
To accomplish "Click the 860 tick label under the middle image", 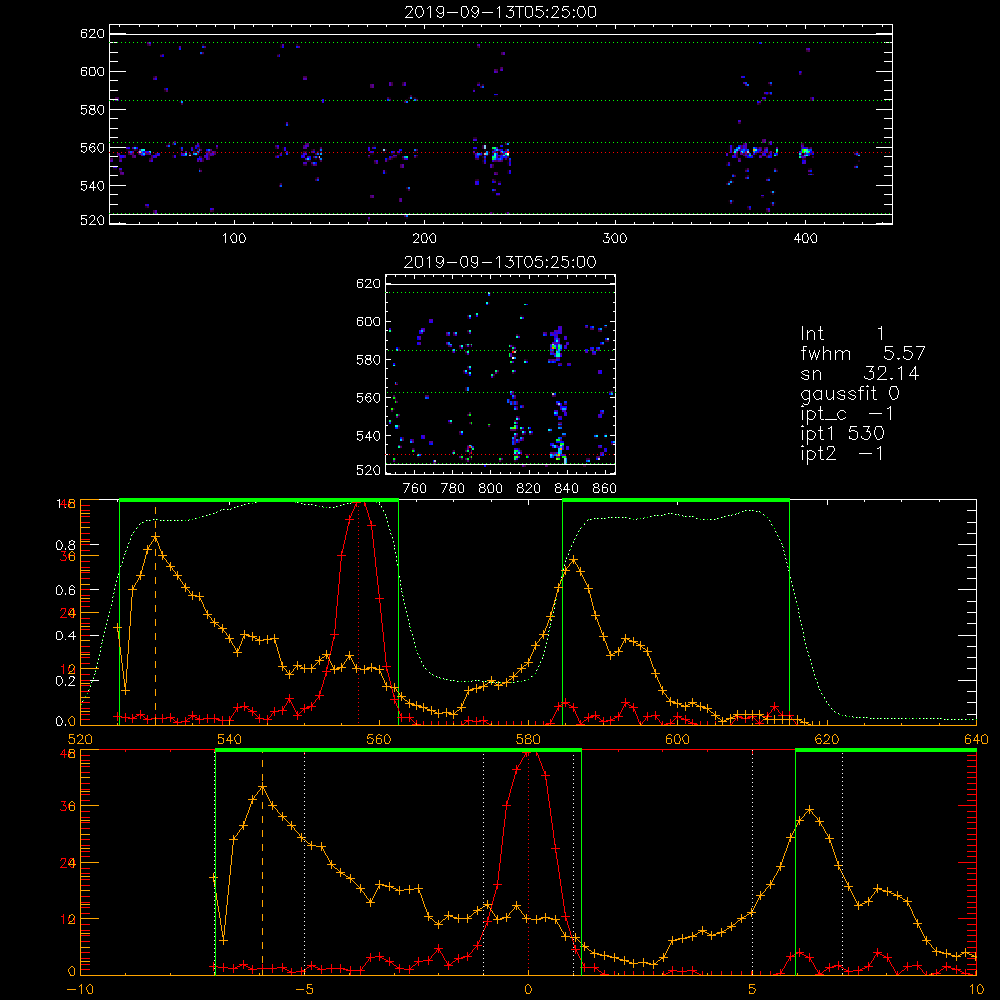I will tap(605, 489).
